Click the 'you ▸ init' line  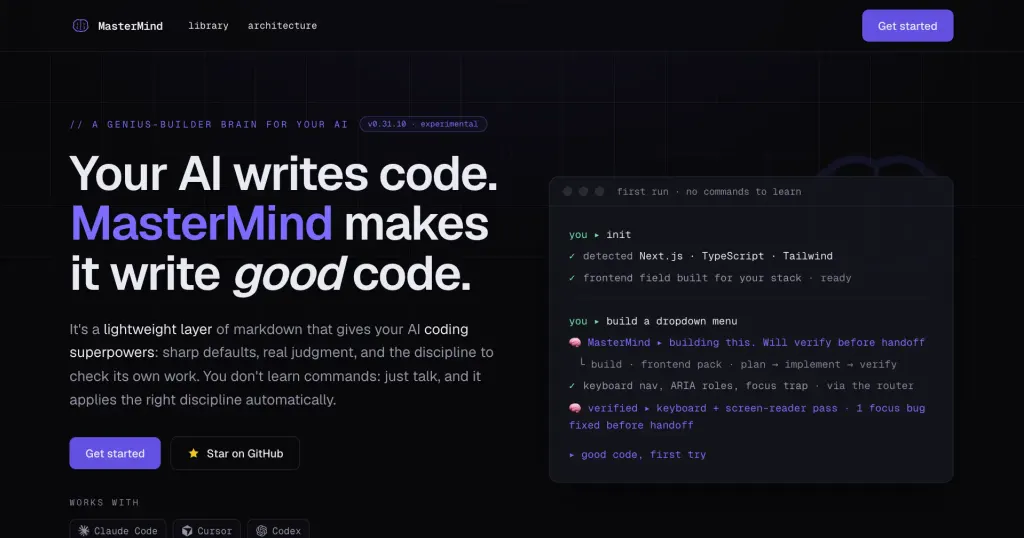[600, 234]
